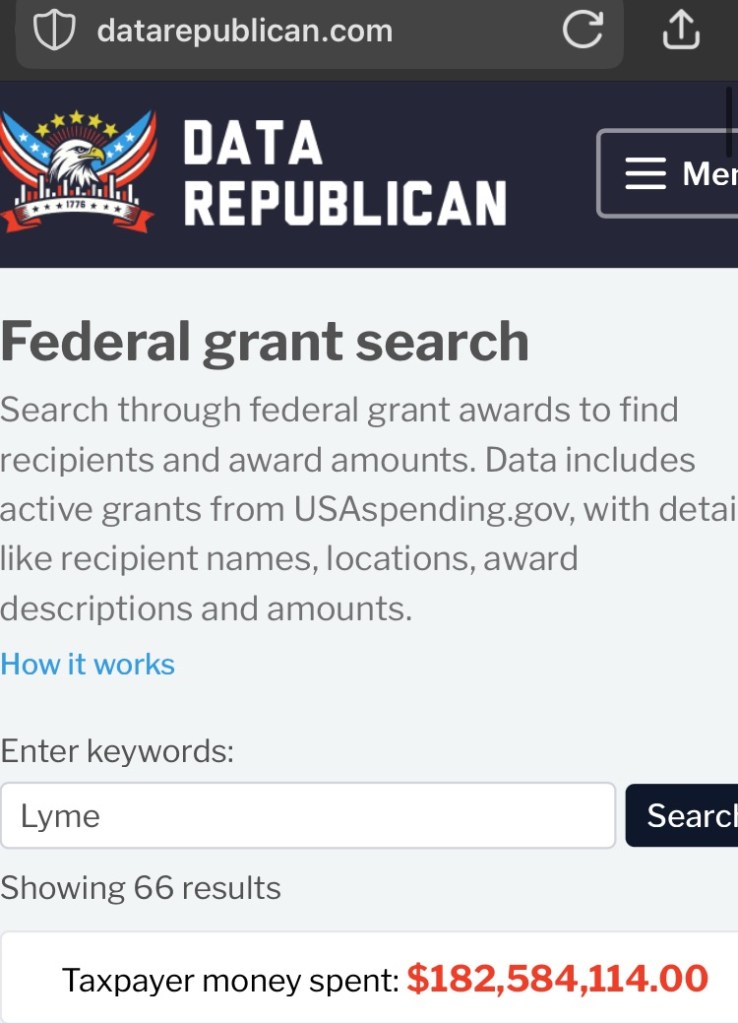
Task: Open the How it works link
Action: 88,664
